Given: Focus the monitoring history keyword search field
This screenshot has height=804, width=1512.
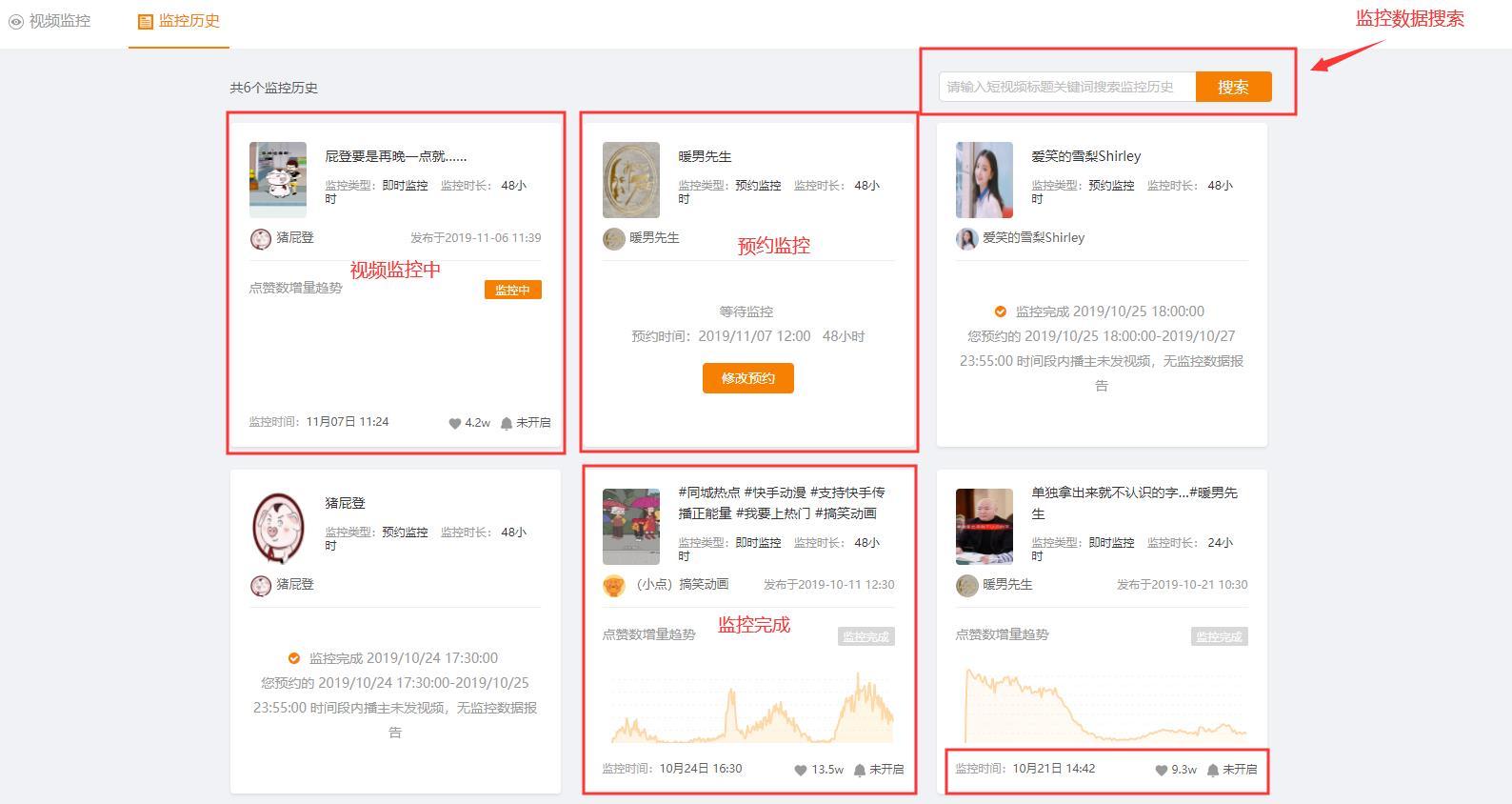Looking at the screenshot, I should pos(1066,87).
